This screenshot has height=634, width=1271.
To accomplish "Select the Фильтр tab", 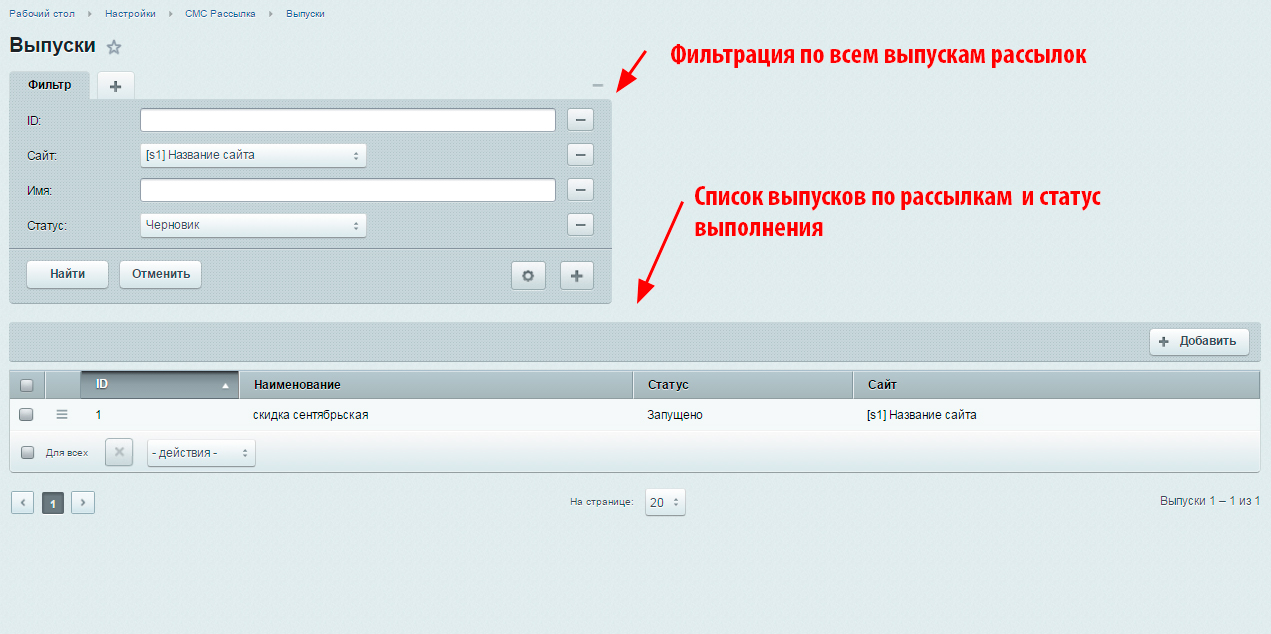I will (49, 85).
